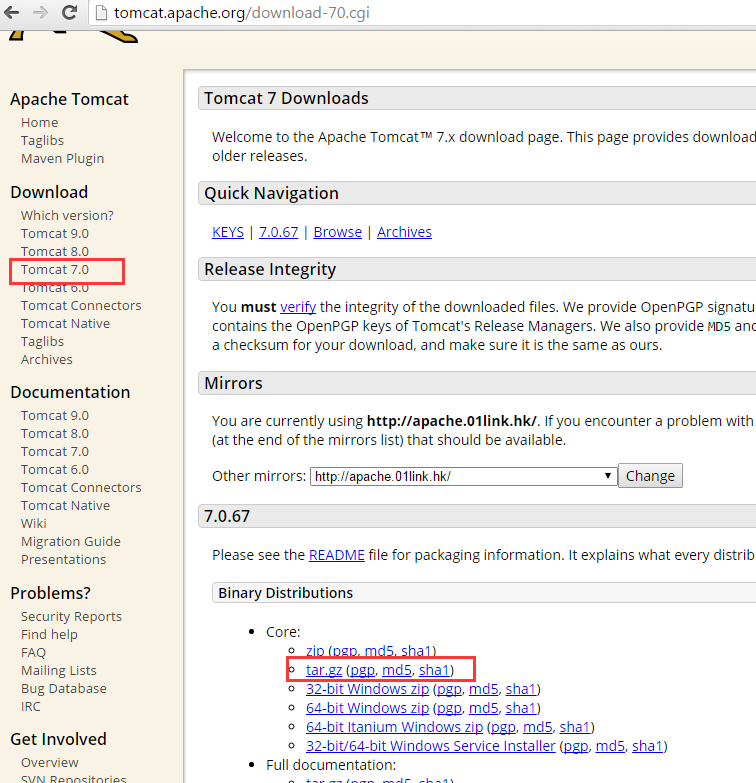This screenshot has width=756, height=783.
Task: Open Taglibs under Download
Action: (x=42, y=341)
